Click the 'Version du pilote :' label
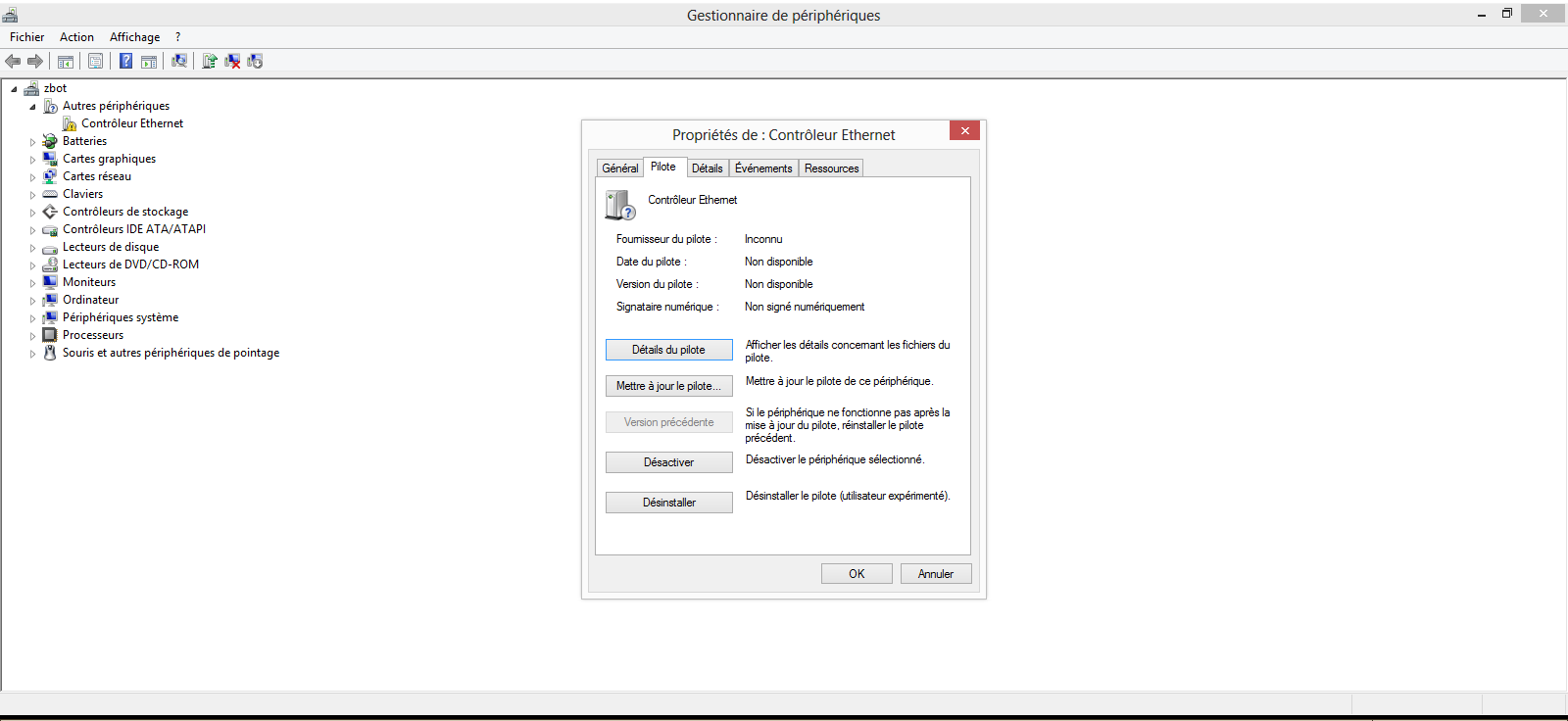This screenshot has width=1568, height=721. [658, 284]
